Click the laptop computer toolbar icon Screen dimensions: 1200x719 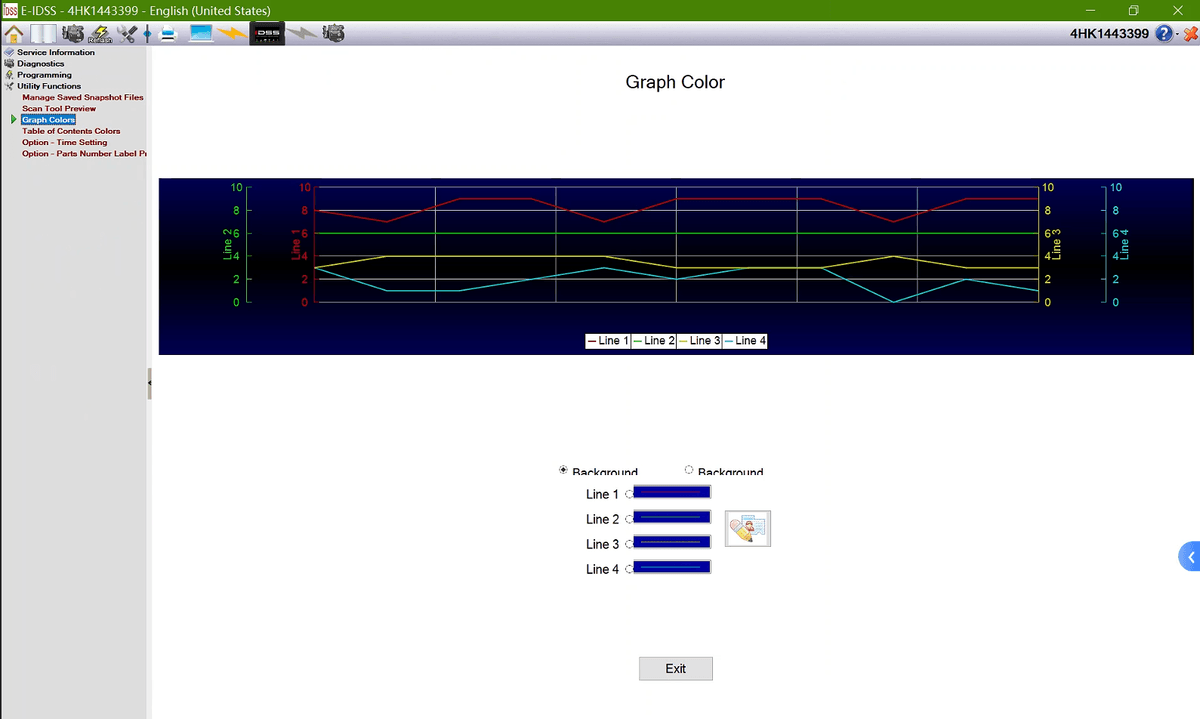(201, 34)
